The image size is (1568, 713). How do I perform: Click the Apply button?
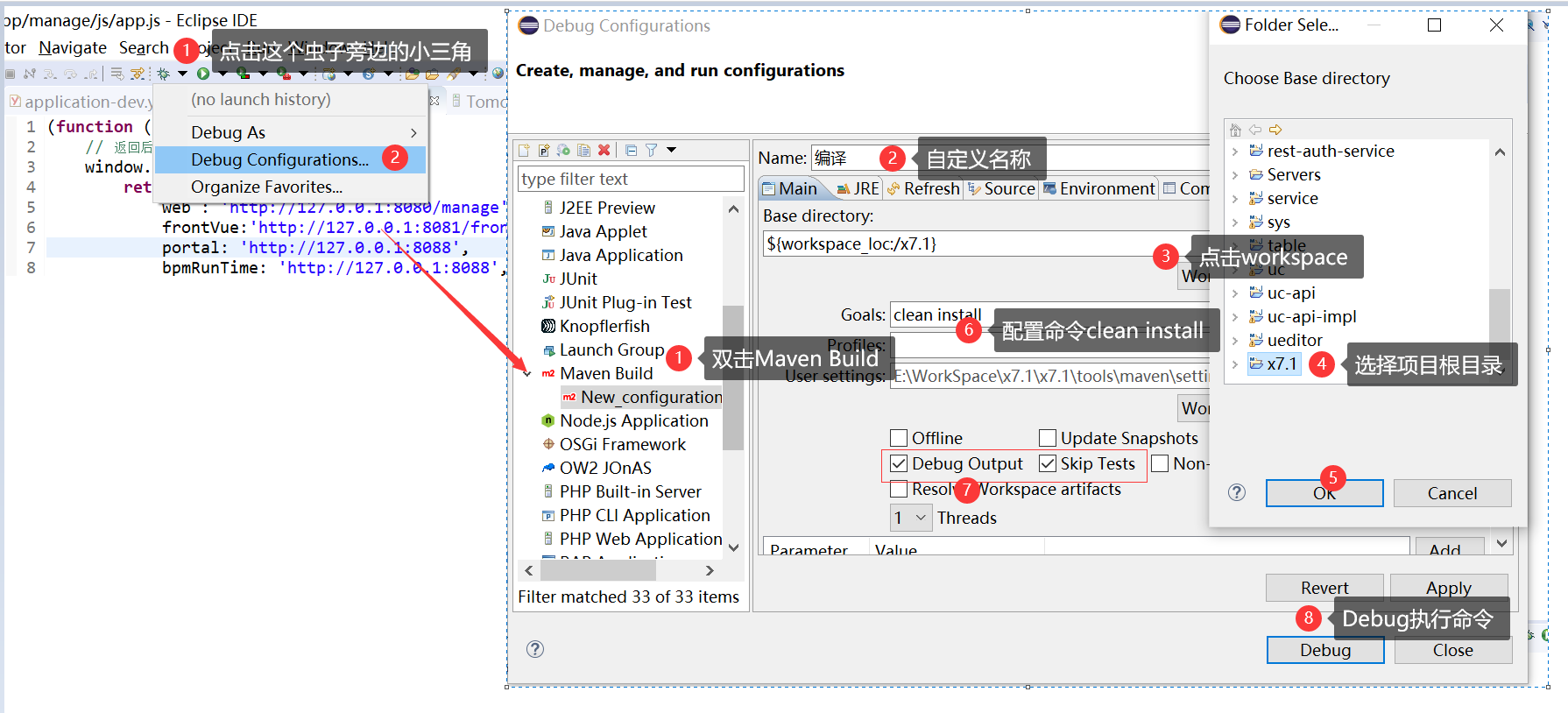[1449, 588]
